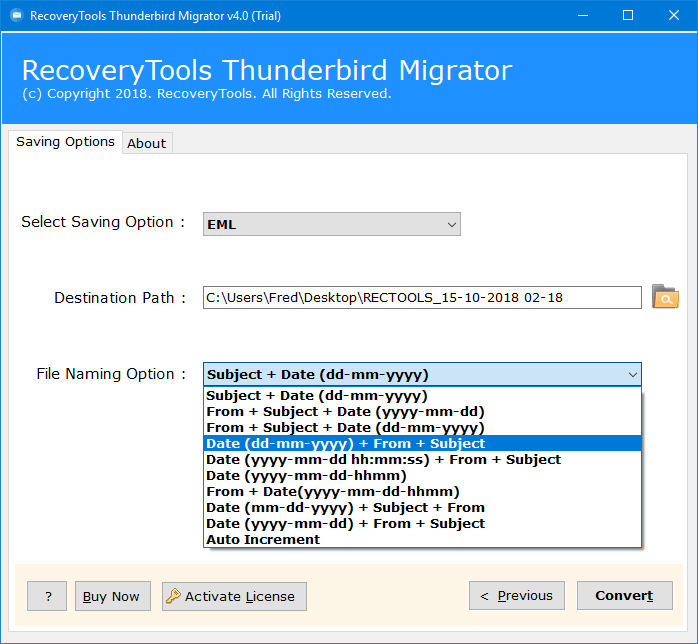Screen dimensions: 698x644
Task: Select highlighted 'Date (dd-mm-yyyy) + From + Subject'
Action: [422, 443]
